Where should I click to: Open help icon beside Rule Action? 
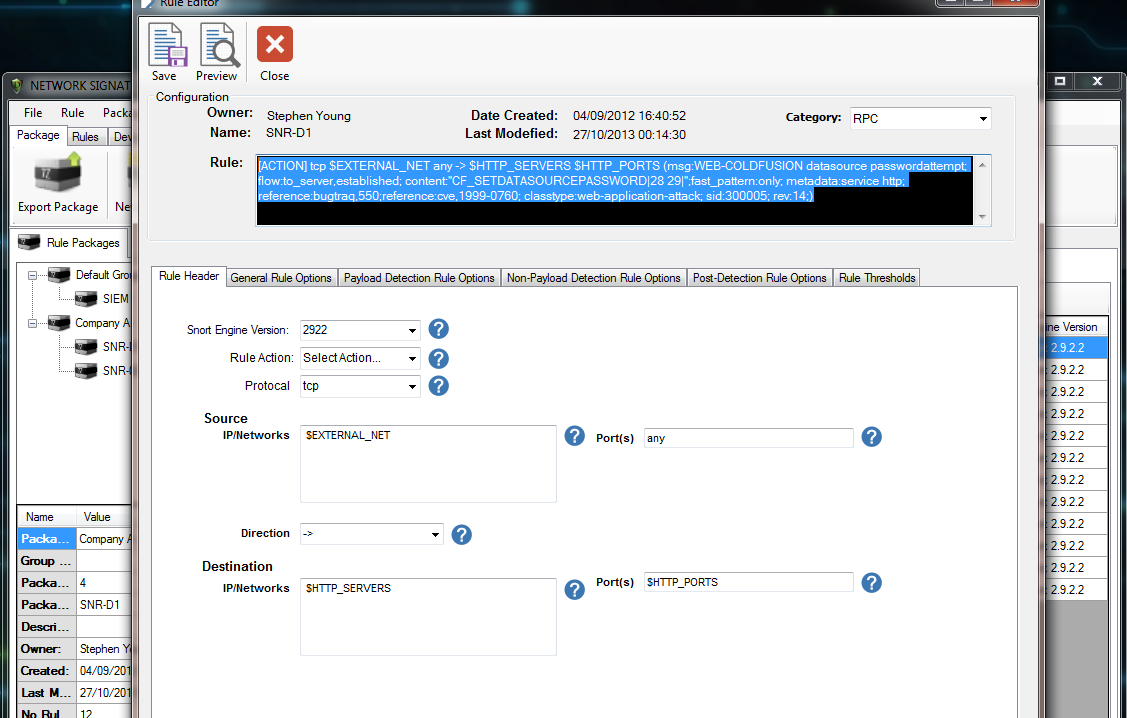click(x=438, y=359)
